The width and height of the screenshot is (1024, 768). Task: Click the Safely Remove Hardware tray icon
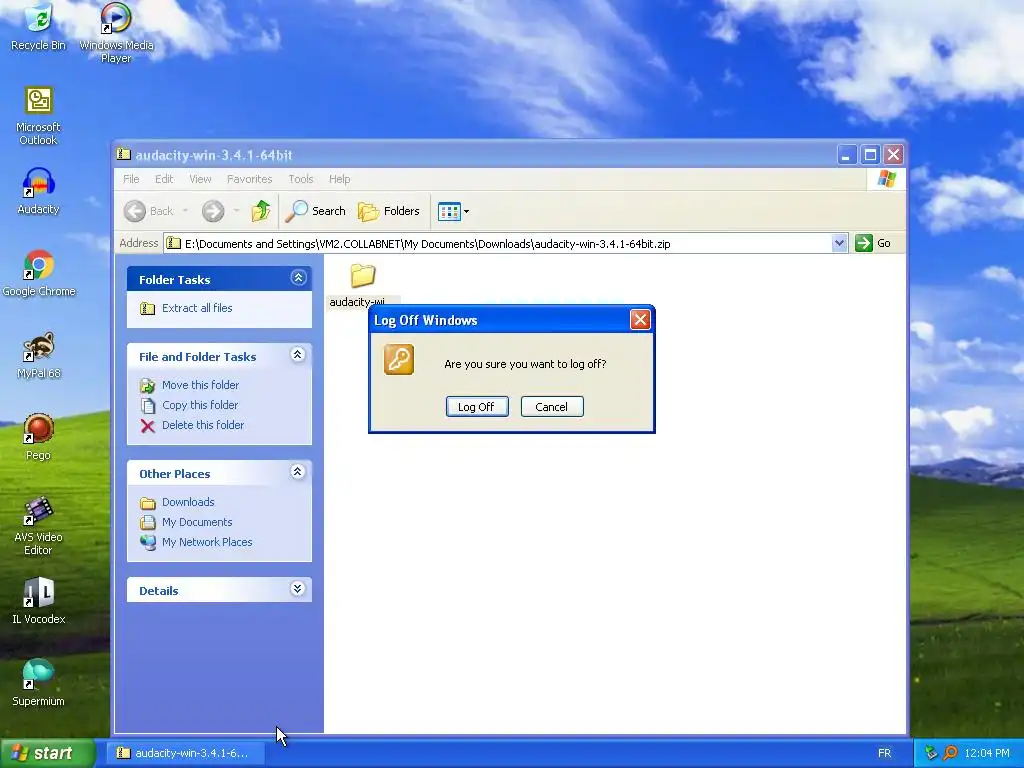point(931,753)
